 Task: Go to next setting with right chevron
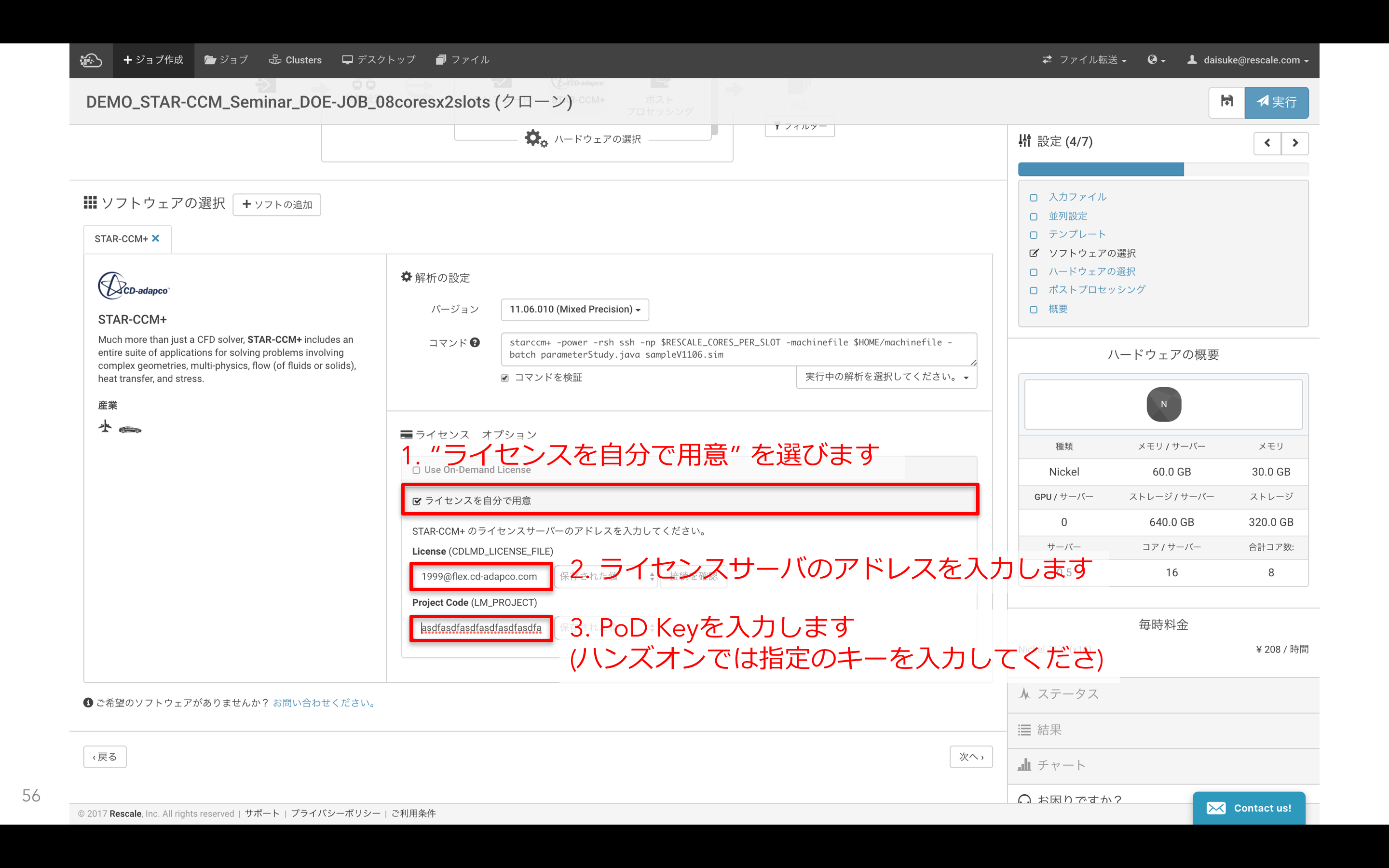(1295, 143)
